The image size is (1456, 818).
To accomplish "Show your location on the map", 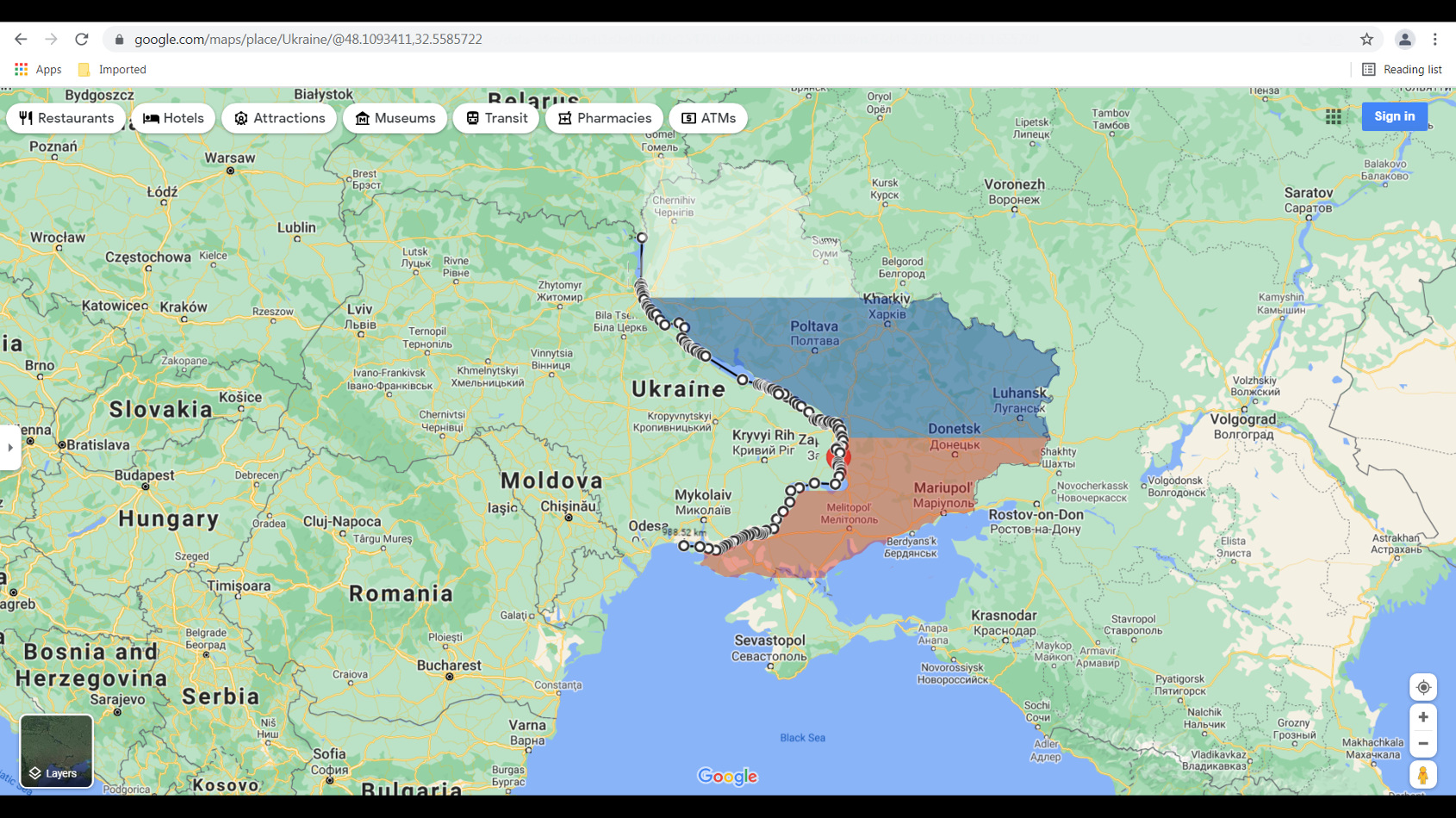I will pyautogui.click(x=1423, y=687).
